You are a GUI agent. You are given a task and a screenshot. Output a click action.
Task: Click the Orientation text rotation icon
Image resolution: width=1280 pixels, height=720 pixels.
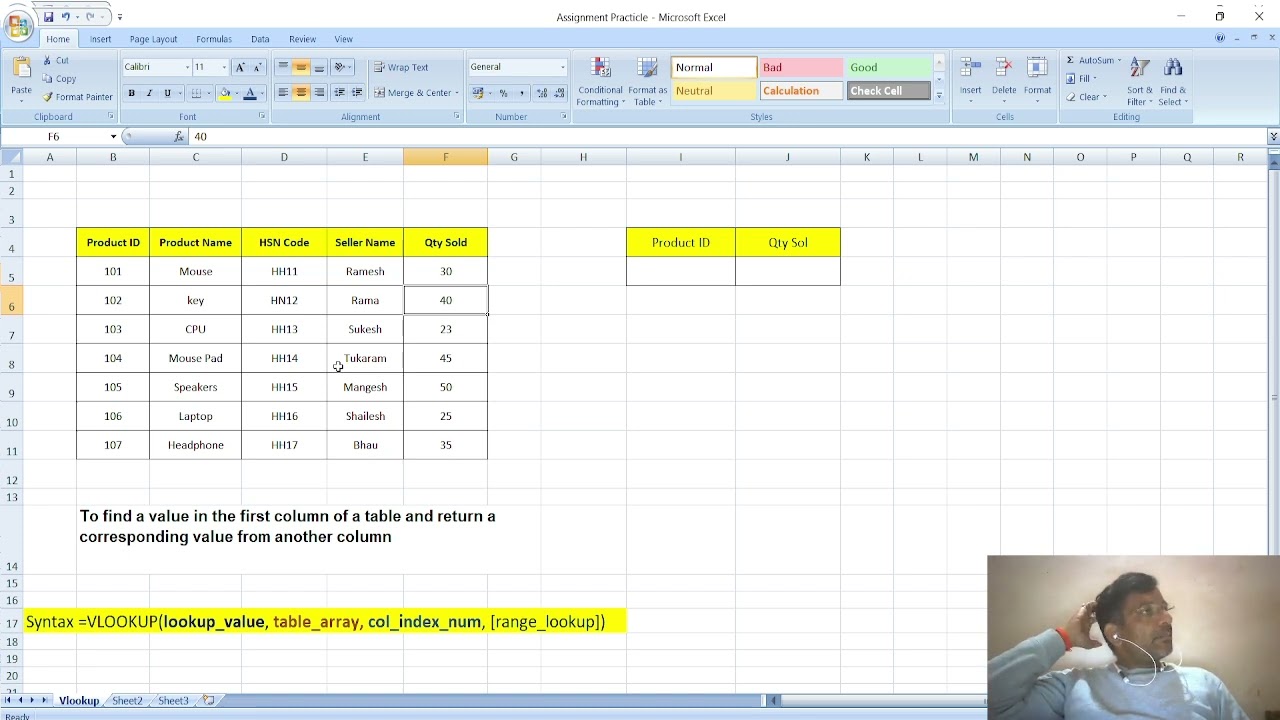(x=341, y=67)
